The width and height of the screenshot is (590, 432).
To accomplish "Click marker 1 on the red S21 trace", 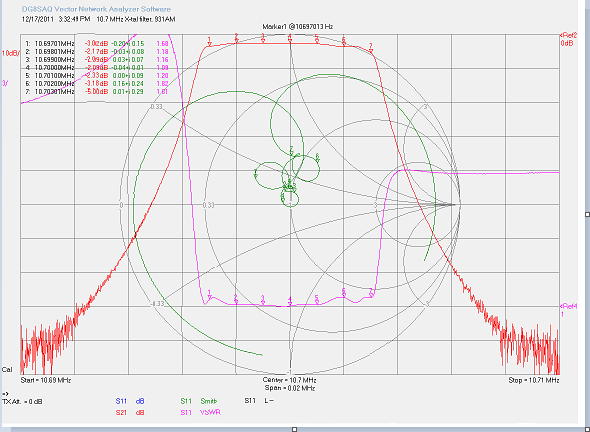I will pos(210,41).
